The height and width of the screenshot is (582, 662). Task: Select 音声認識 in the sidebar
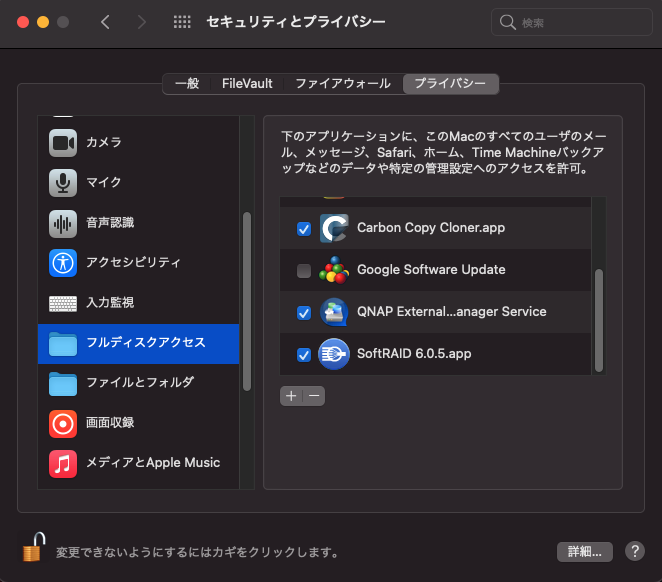pos(138,223)
